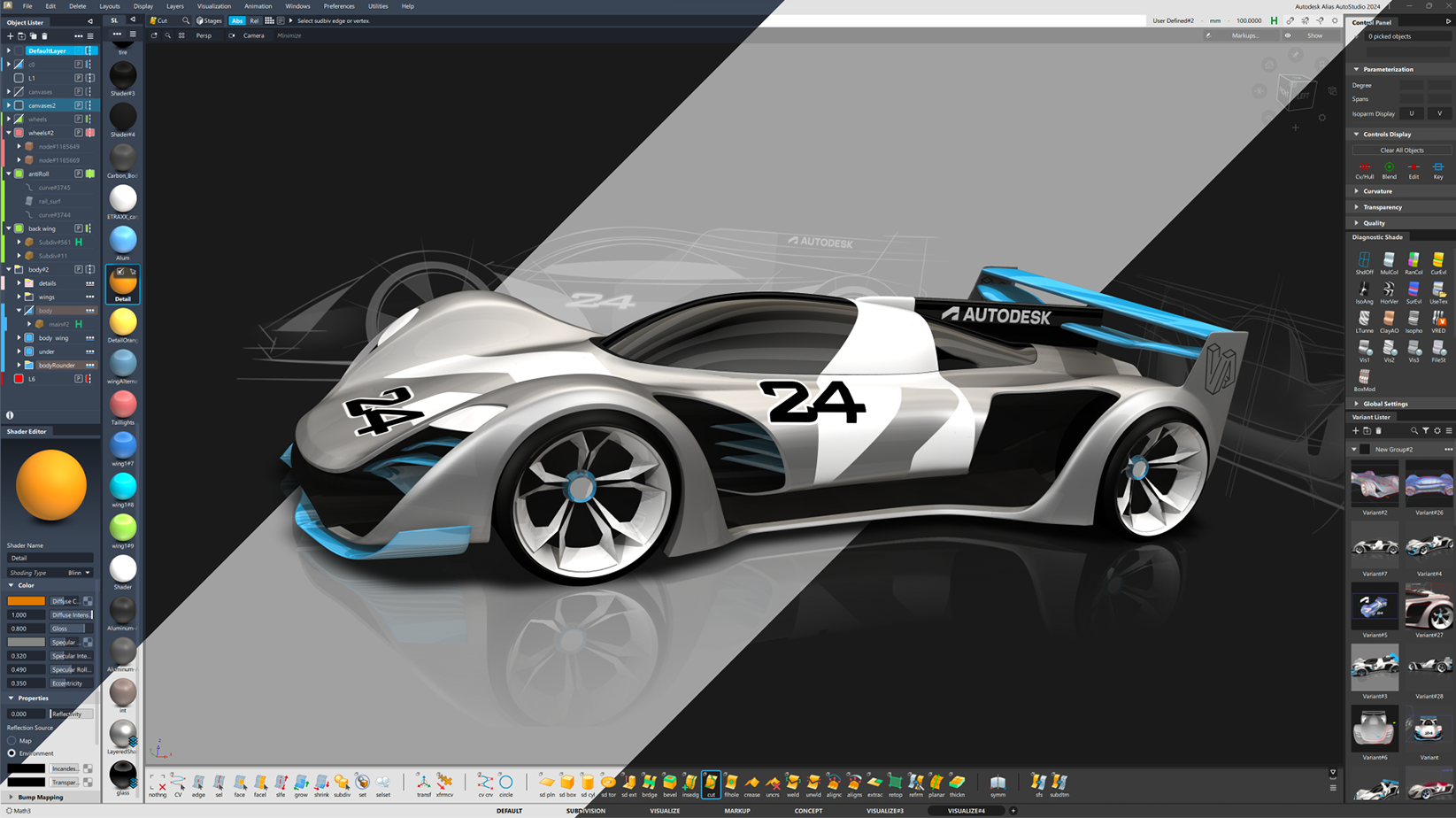Screen dimensions: 1456x818
Task: Click the Isoparm Display U button
Action: click(1412, 113)
